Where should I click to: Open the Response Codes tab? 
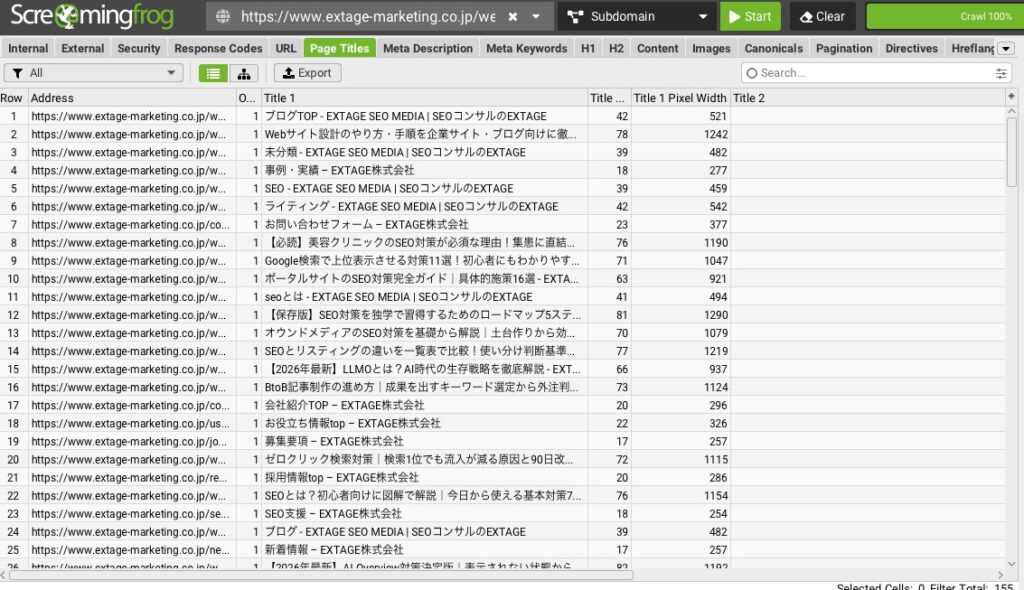click(x=218, y=48)
